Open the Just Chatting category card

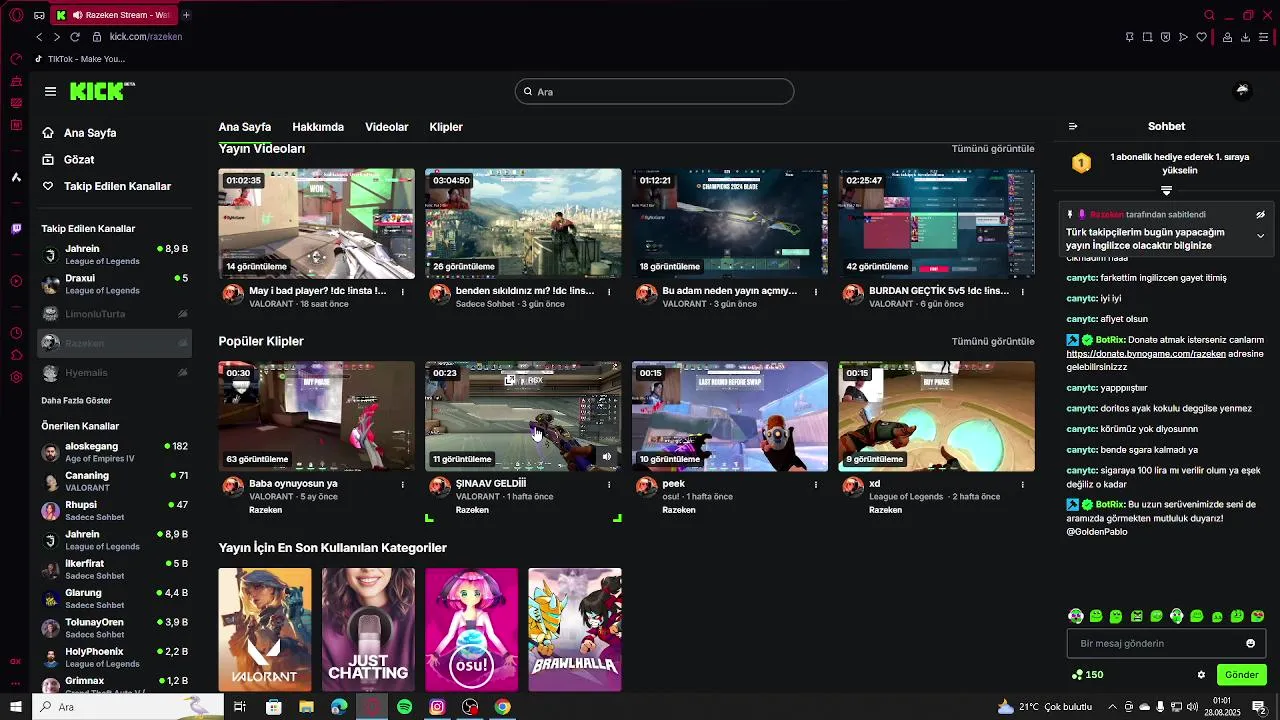pyautogui.click(x=368, y=629)
